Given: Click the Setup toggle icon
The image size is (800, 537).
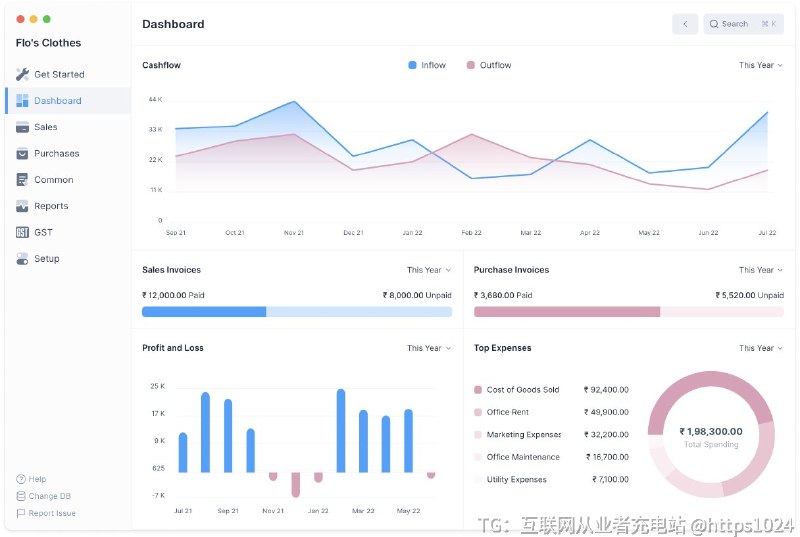Looking at the screenshot, I should click(22, 258).
